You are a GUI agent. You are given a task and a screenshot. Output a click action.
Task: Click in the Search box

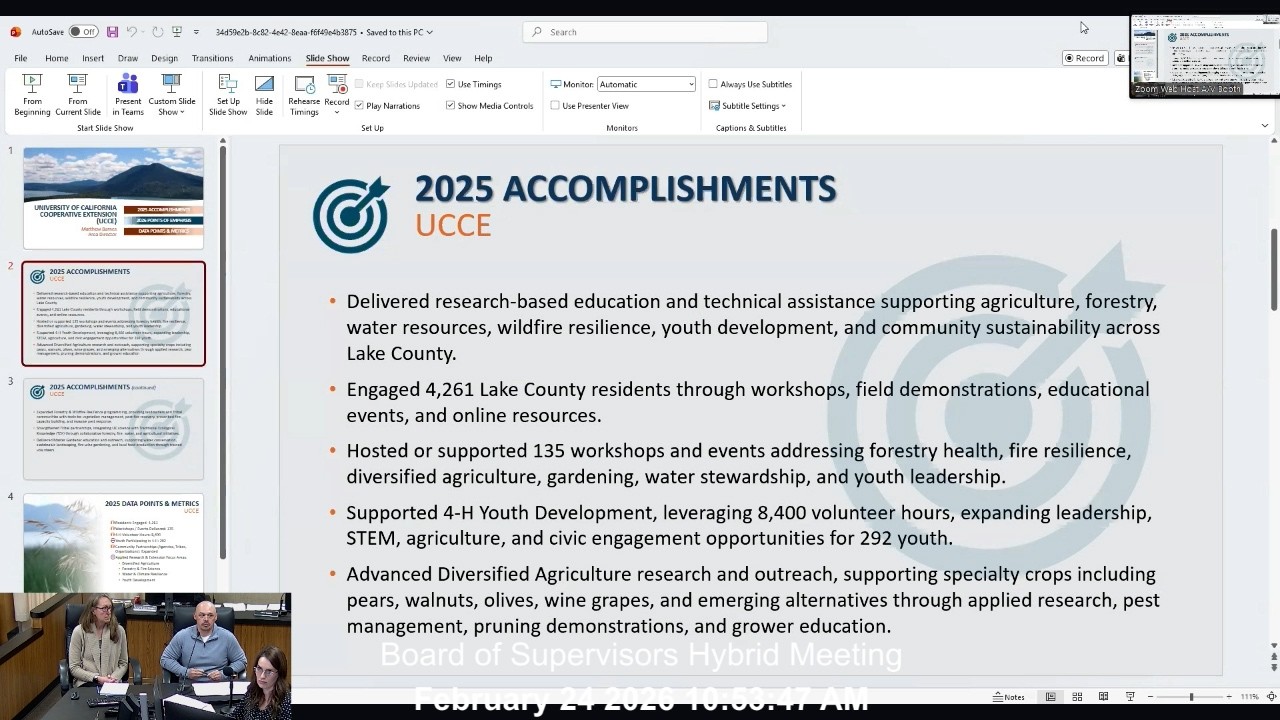pyautogui.click(x=645, y=32)
